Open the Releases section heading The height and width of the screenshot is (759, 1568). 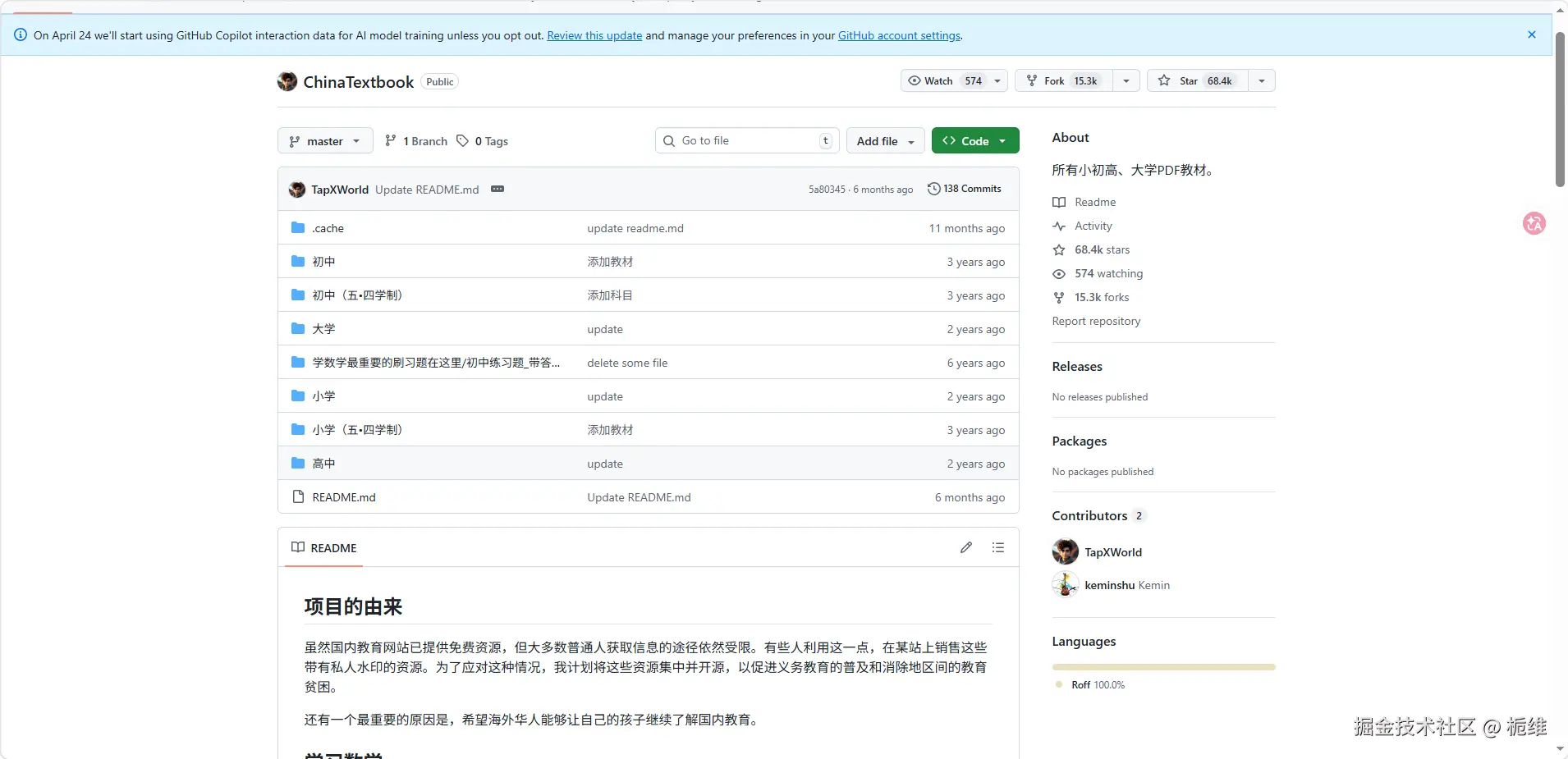click(1077, 367)
